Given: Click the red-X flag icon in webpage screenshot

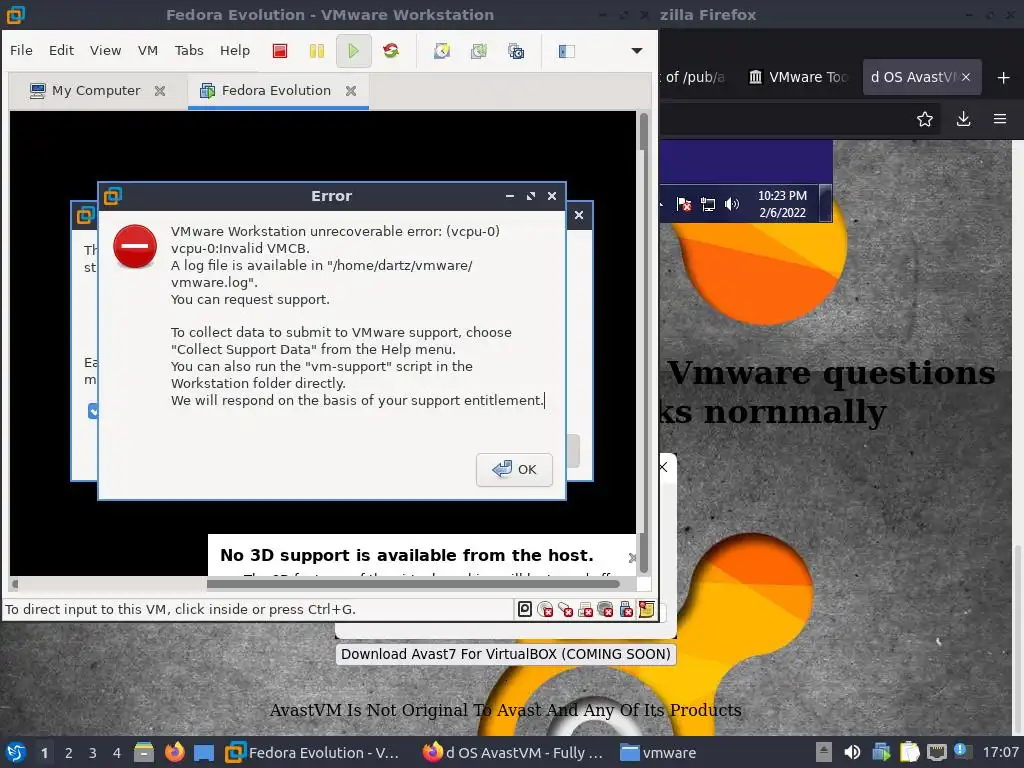Looking at the screenshot, I should (x=684, y=204).
